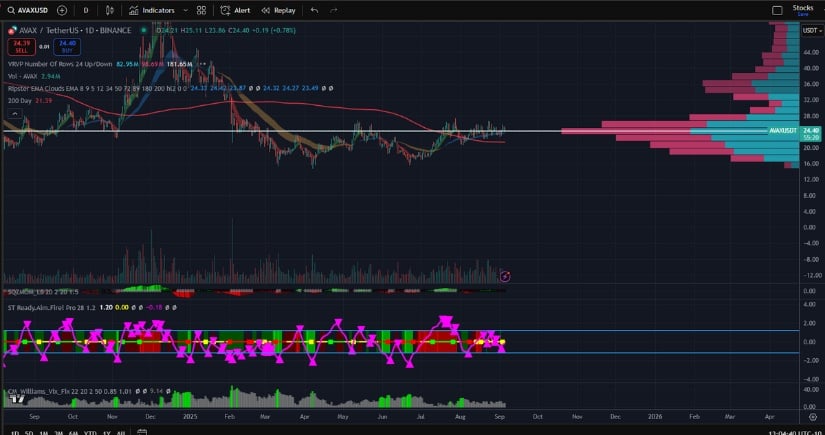Click the blue BUY 24.40 button
Image resolution: width=825 pixels, height=435 pixels.
[x=67, y=47]
